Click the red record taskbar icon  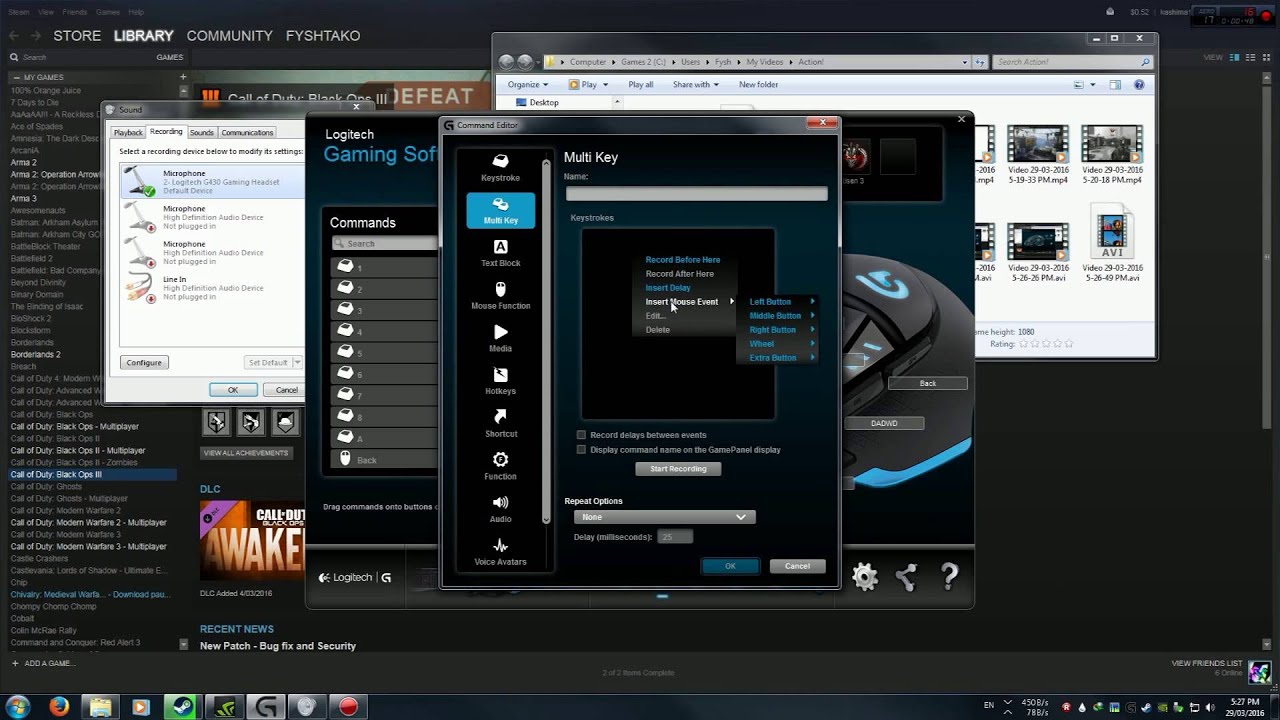(348, 706)
